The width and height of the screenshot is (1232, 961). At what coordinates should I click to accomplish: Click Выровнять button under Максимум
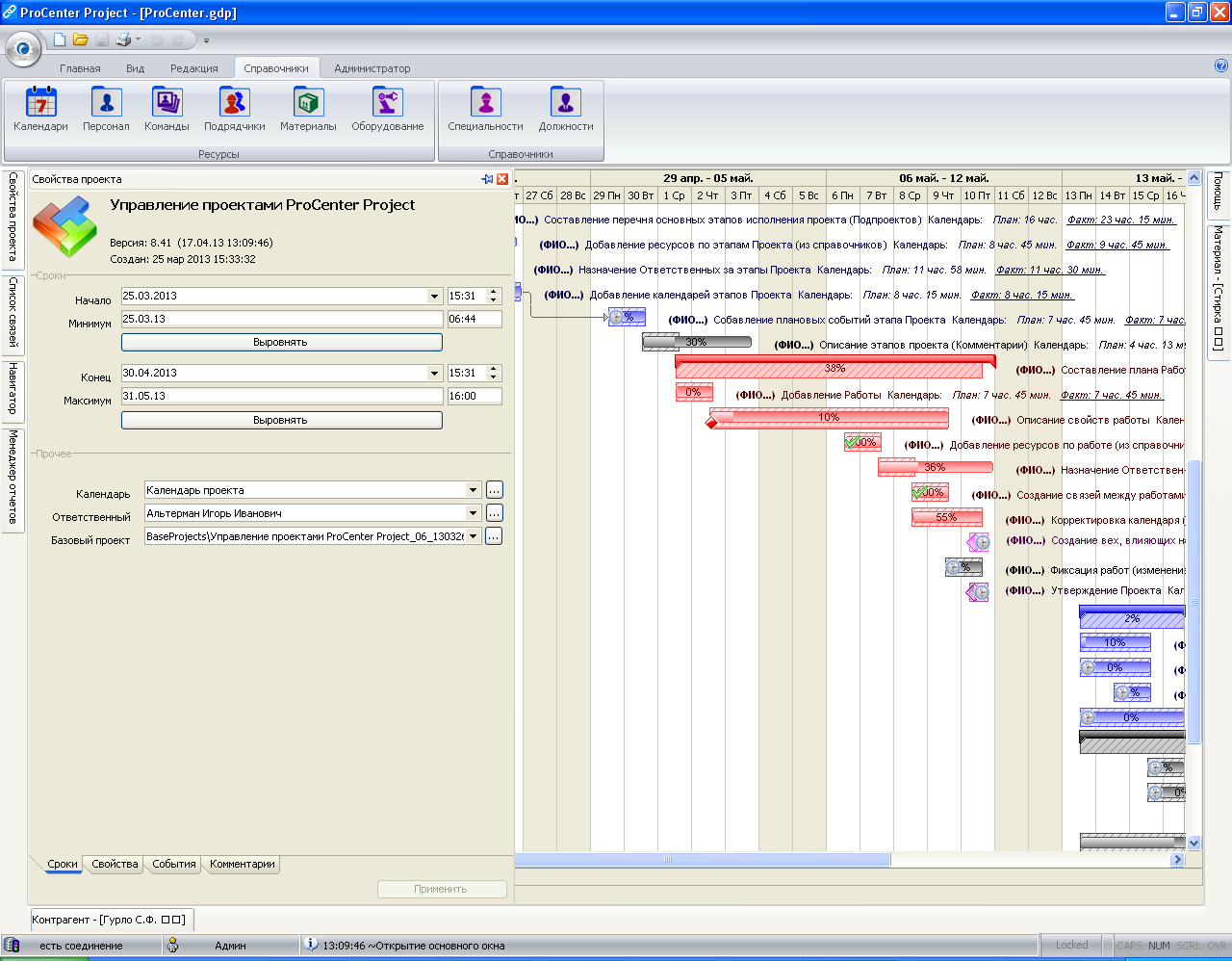[x=281, y=420]
